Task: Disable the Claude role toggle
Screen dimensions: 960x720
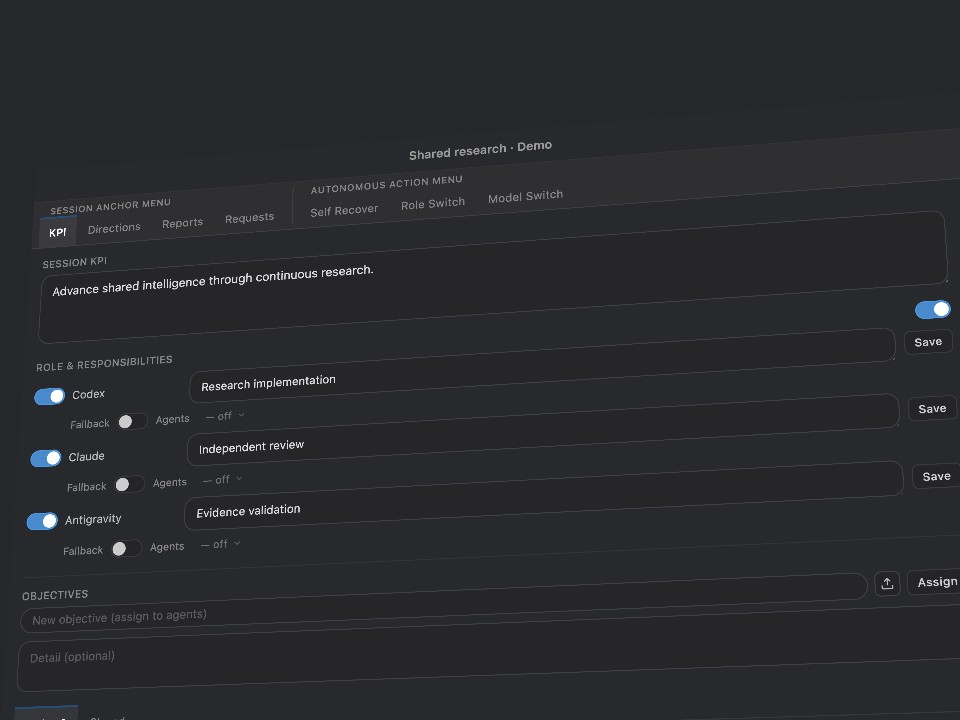Action: pos(46,458)
